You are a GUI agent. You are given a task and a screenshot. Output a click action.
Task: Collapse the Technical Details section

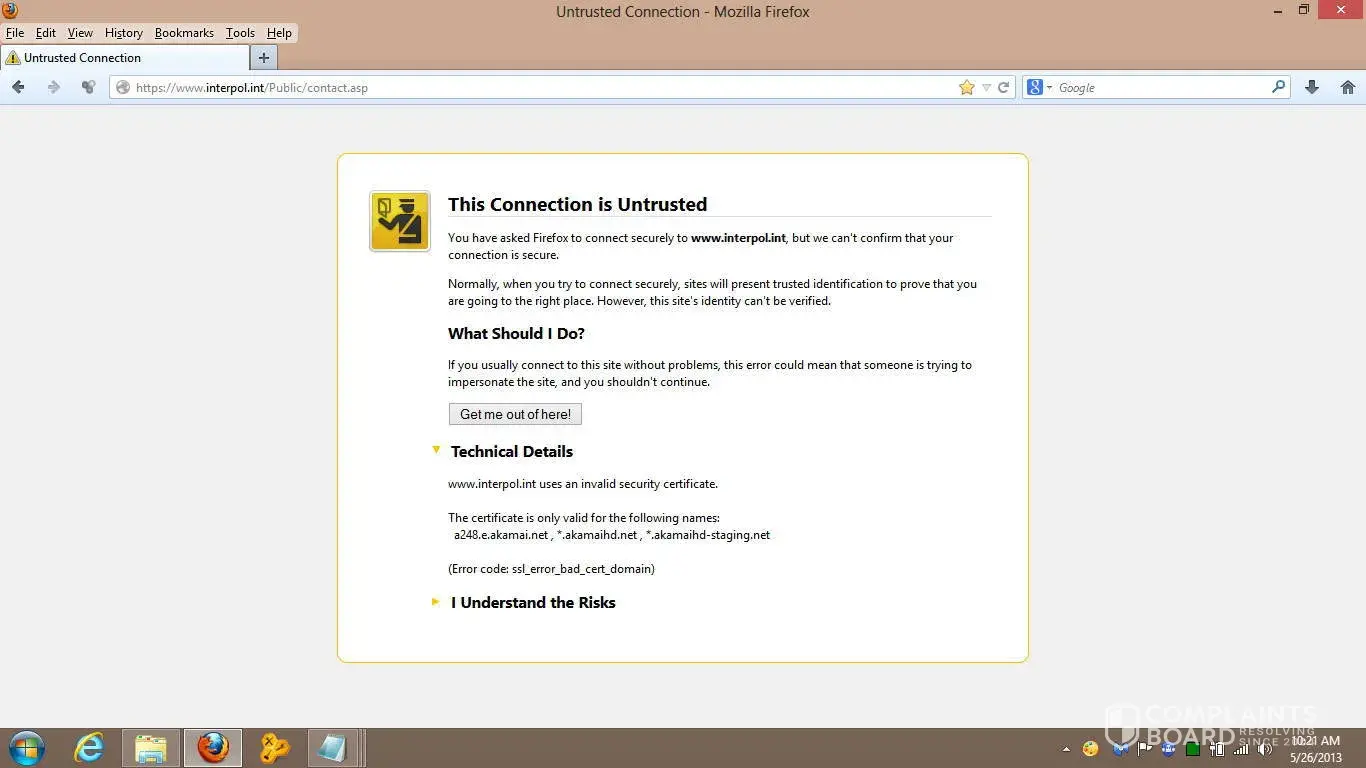436,451
